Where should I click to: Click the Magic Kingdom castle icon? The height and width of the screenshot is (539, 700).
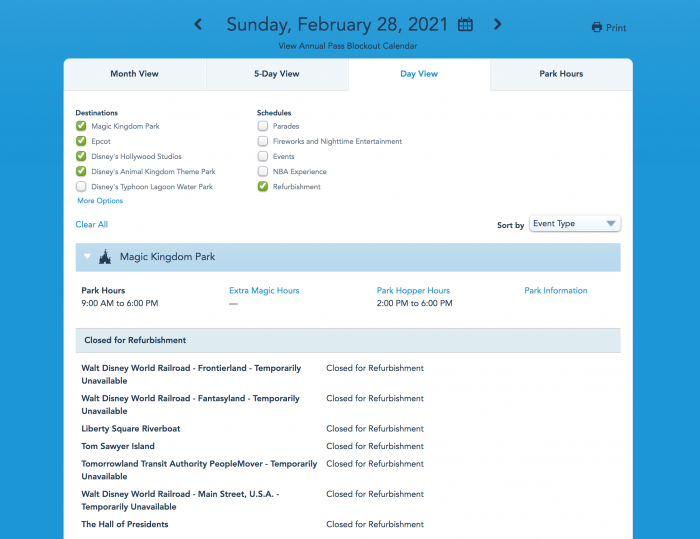(x=105, y=256)
